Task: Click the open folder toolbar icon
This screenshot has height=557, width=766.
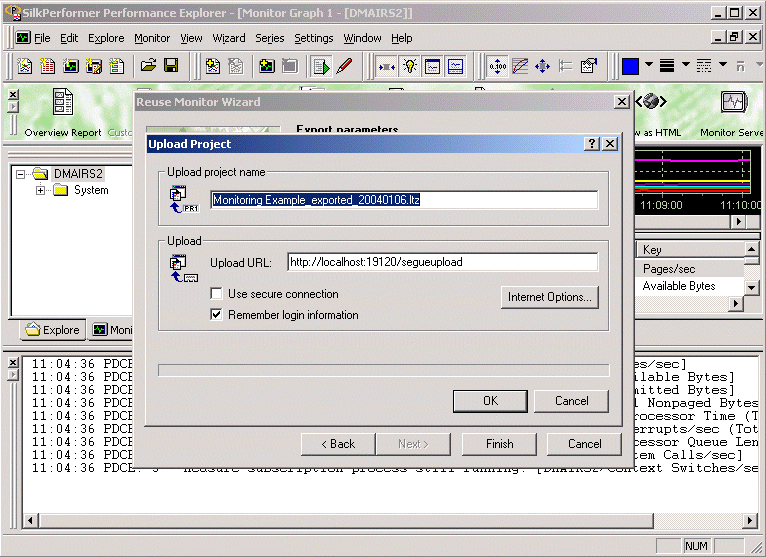Action: tap(149, 65)
